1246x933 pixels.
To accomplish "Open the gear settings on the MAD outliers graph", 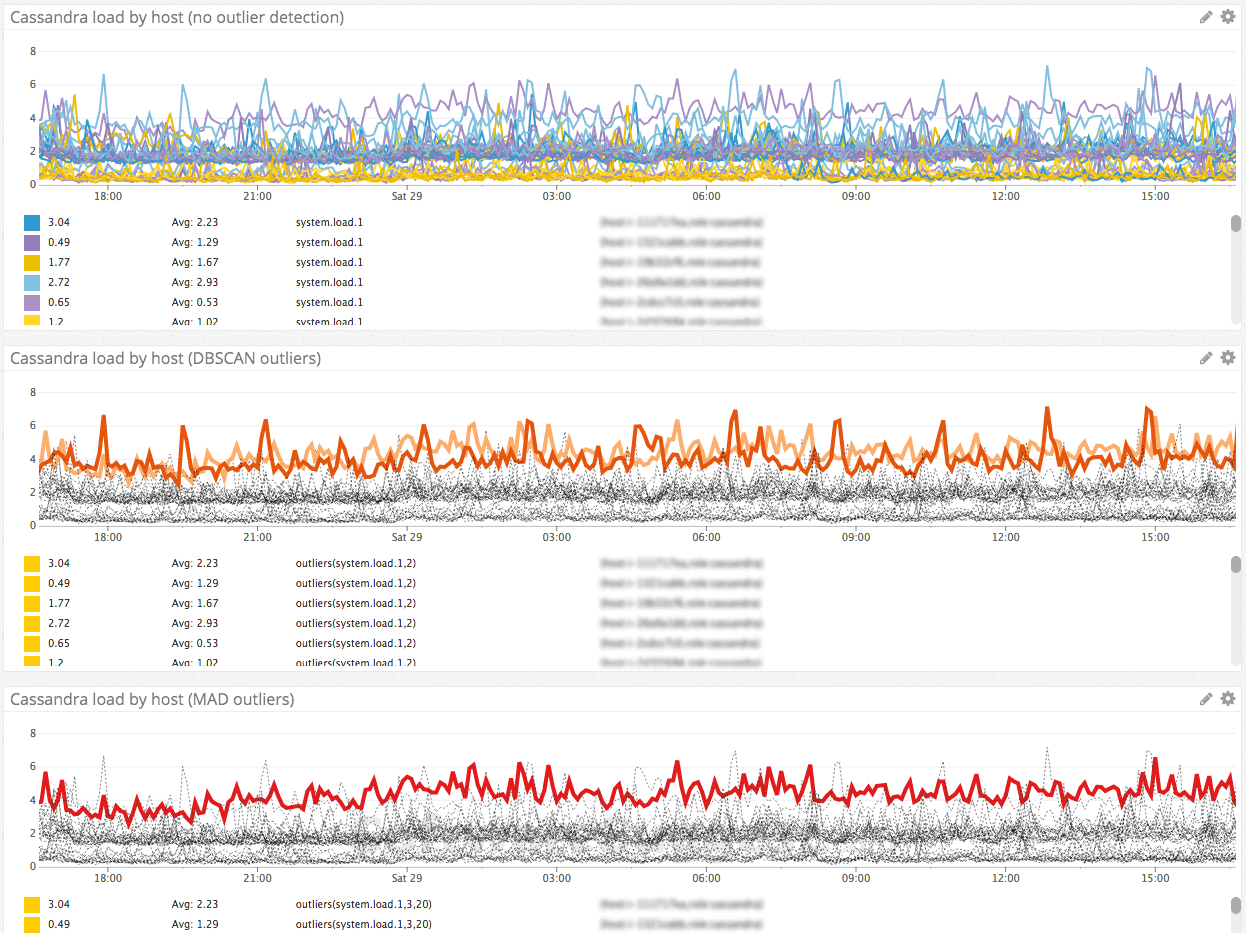I will pos(1228,699).
